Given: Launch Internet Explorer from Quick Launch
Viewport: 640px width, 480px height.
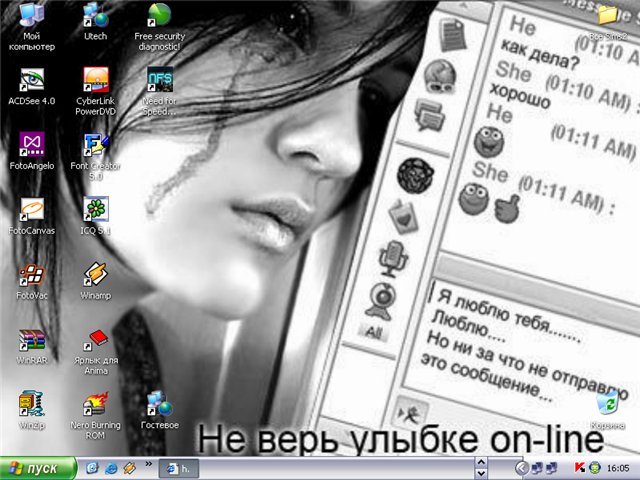Looking at the screenshot, I should (111, 468).
